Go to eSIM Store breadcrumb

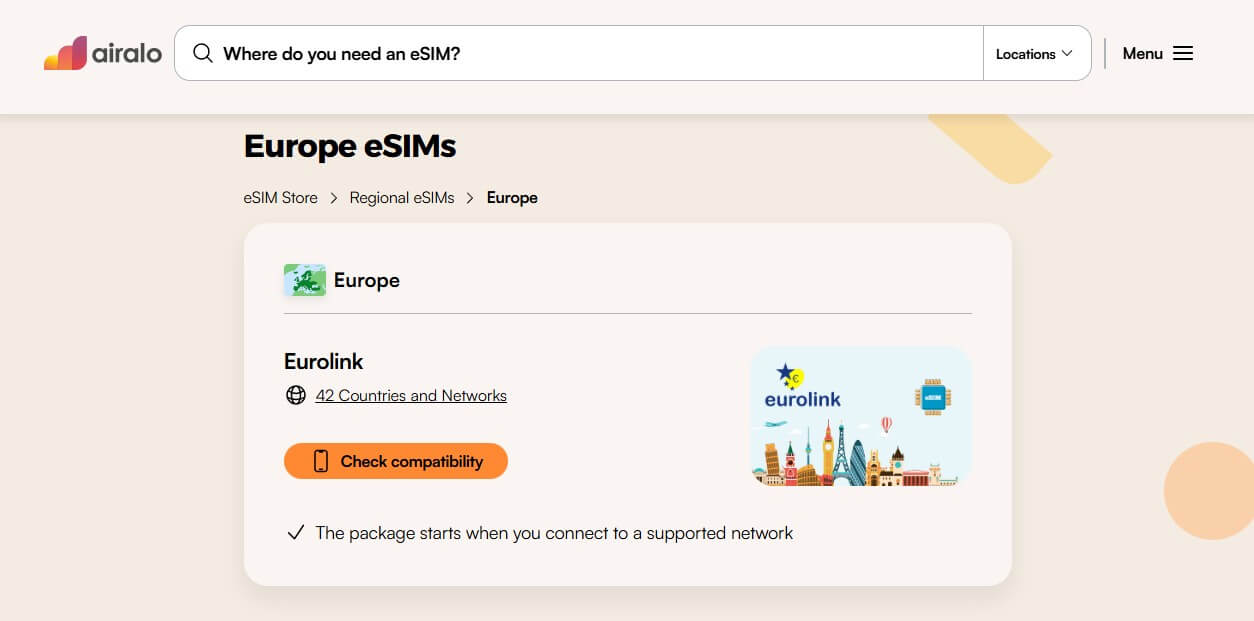tap(280, 198)
